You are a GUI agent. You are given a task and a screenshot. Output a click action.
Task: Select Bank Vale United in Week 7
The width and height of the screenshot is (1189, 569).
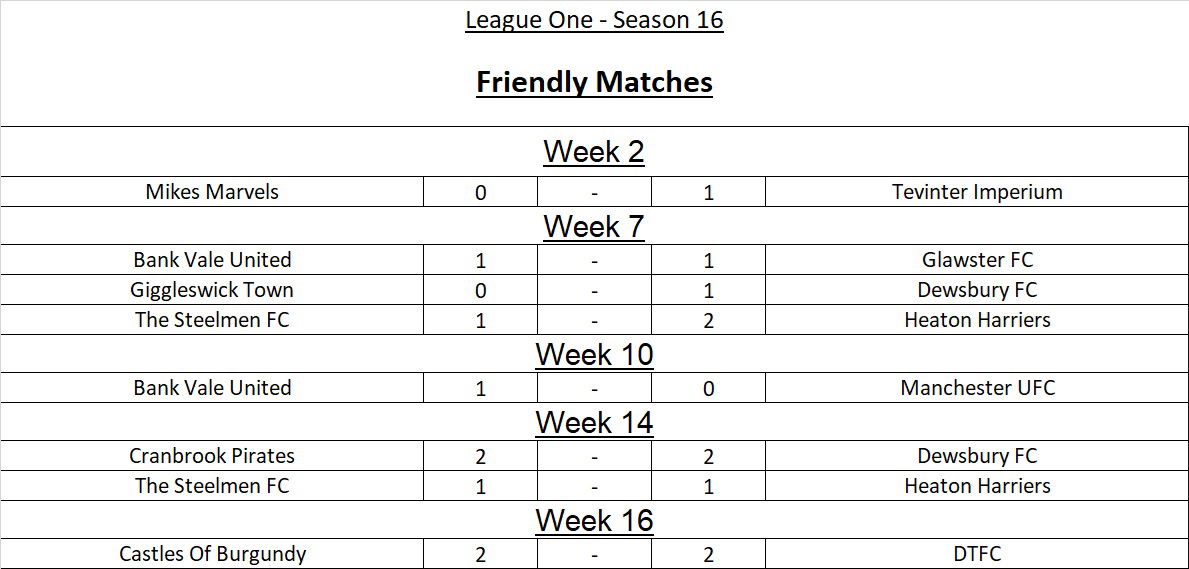click(212, 260)
